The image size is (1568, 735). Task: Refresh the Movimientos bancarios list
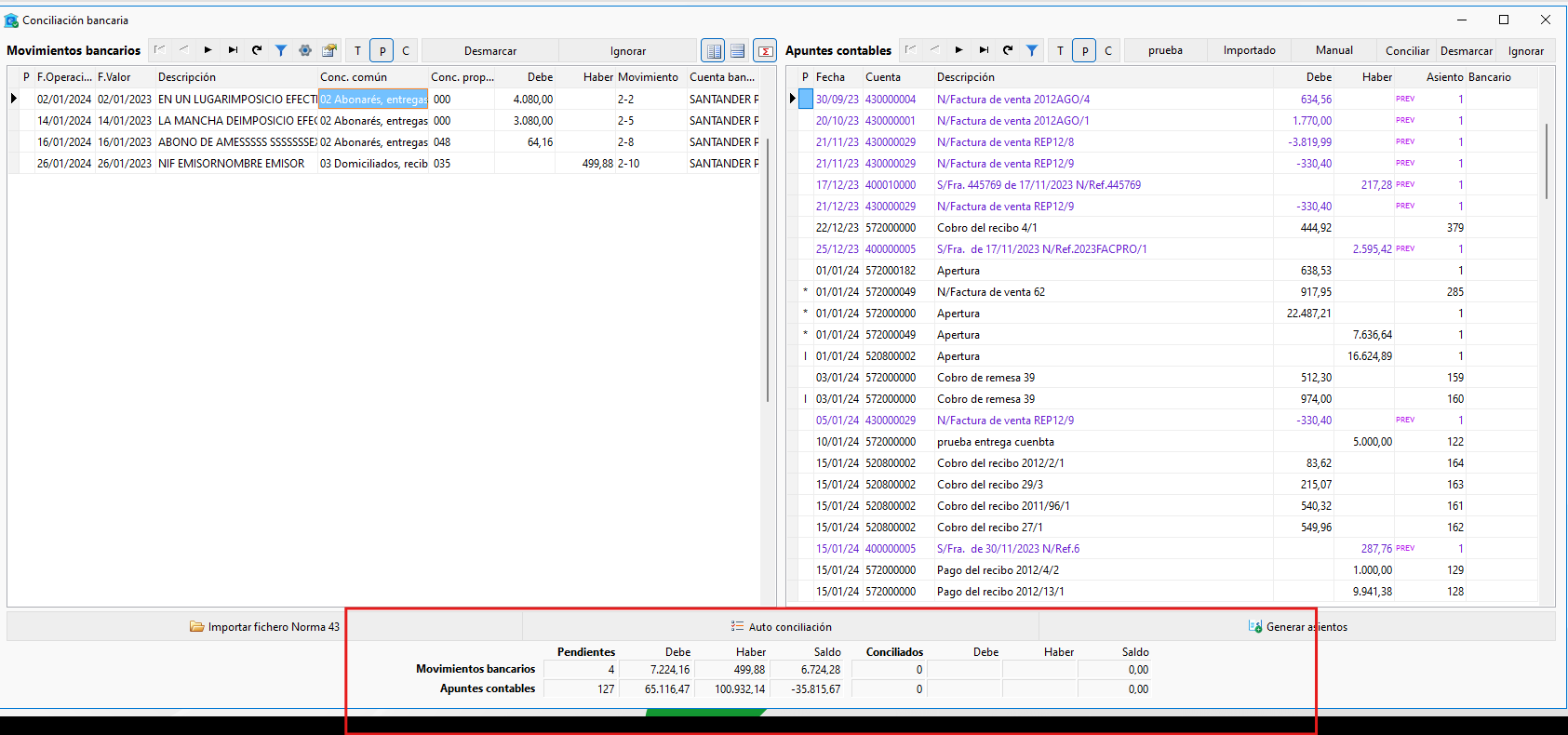click(x=257, y=50)
